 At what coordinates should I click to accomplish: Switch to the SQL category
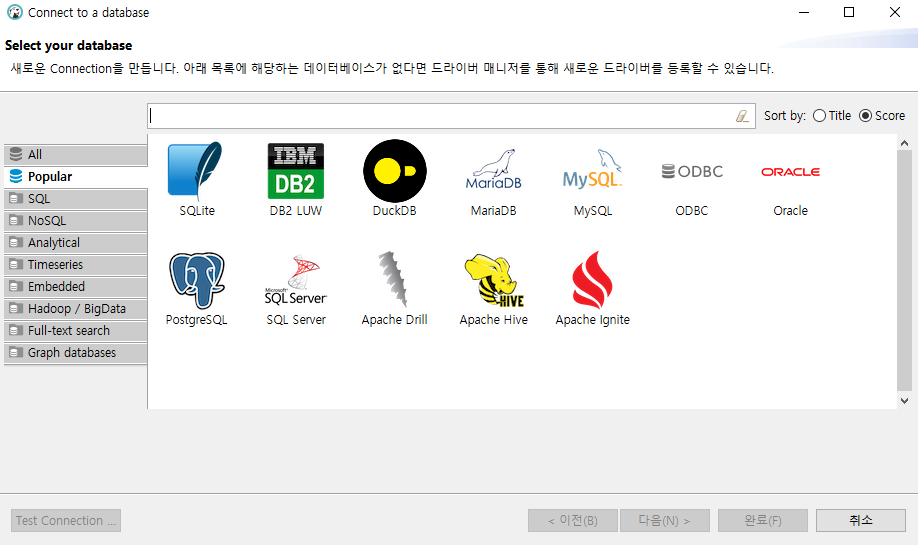[x=76, y=199]
